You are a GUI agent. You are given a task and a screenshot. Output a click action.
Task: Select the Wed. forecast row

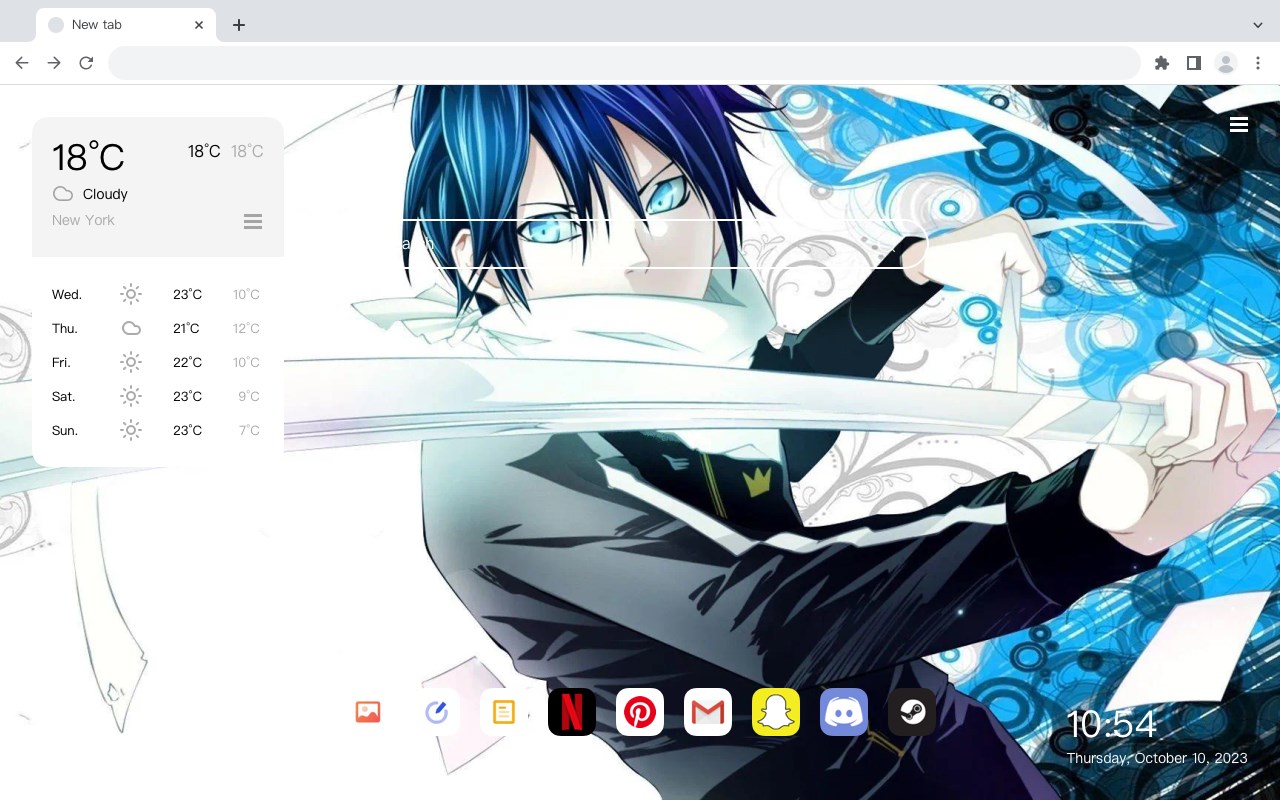[x=157, y=294]
